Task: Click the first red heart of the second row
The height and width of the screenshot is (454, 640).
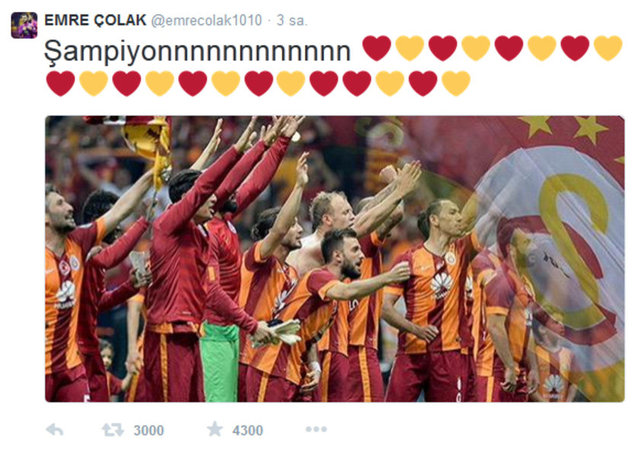Action: point(61,83)
